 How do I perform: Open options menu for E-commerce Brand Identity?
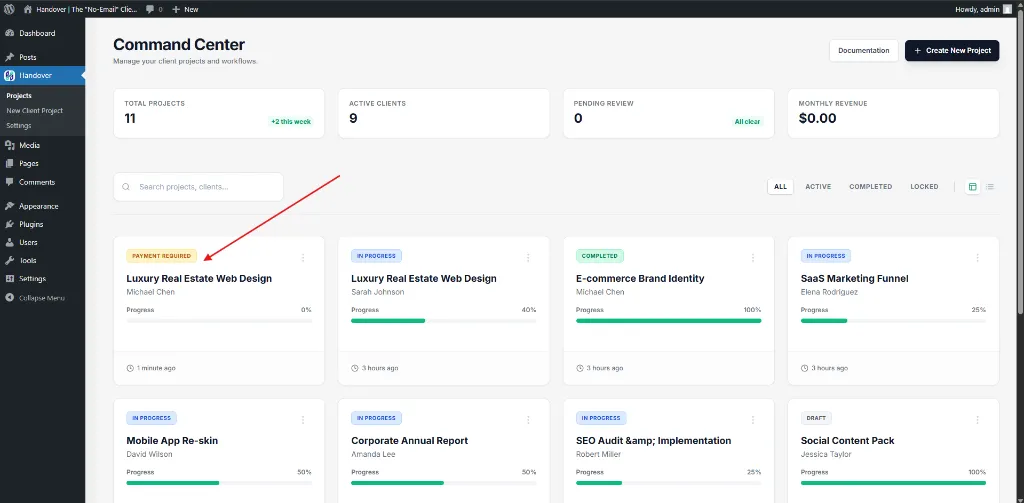753,257
